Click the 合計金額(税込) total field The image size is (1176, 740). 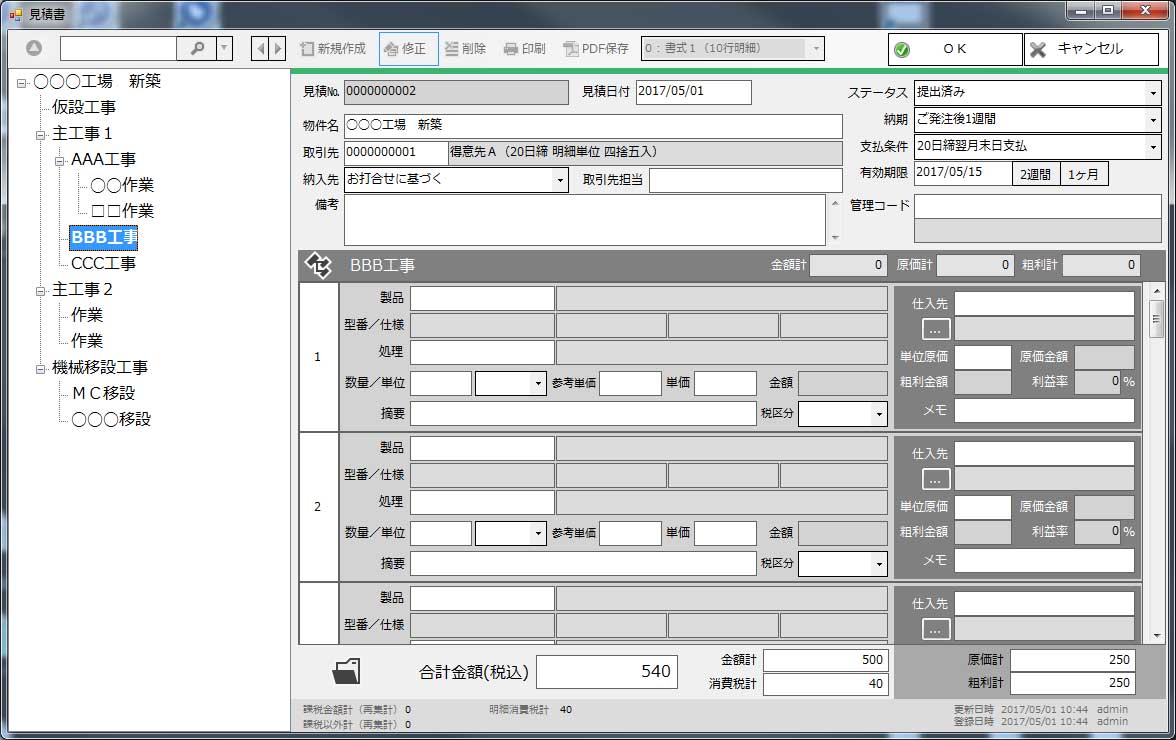[607, 672]
